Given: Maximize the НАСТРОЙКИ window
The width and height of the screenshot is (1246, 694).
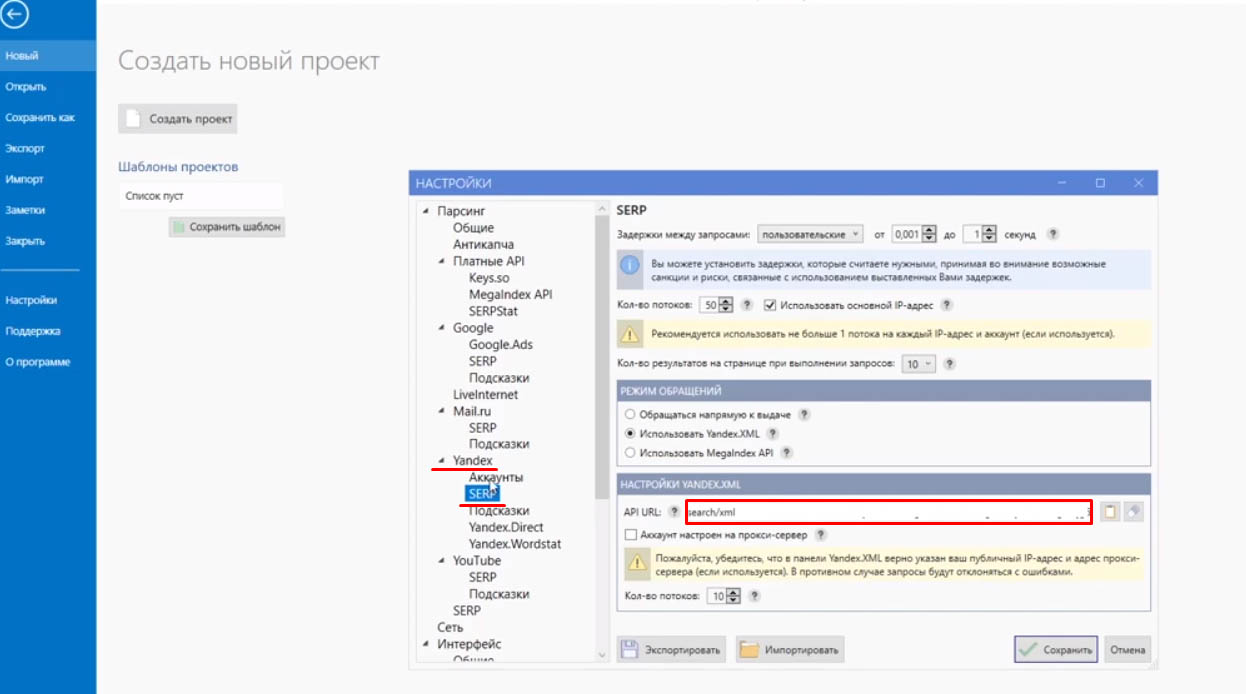Looking at the screenshot, I should 1100,183.
